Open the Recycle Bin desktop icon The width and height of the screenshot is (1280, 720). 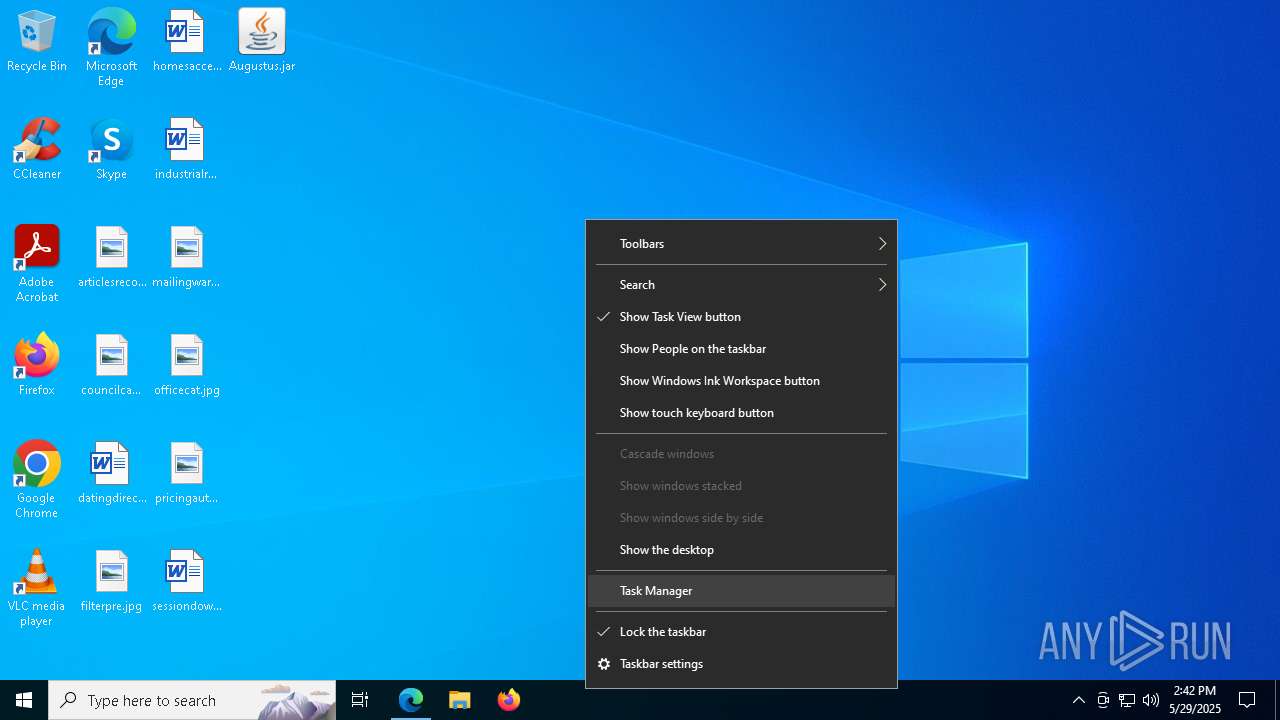click(37, 41)
